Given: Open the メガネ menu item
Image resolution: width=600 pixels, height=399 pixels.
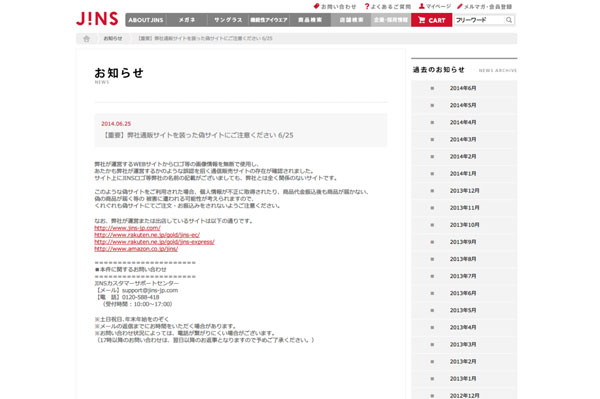Looking at the screenshot, I should 187,20.
